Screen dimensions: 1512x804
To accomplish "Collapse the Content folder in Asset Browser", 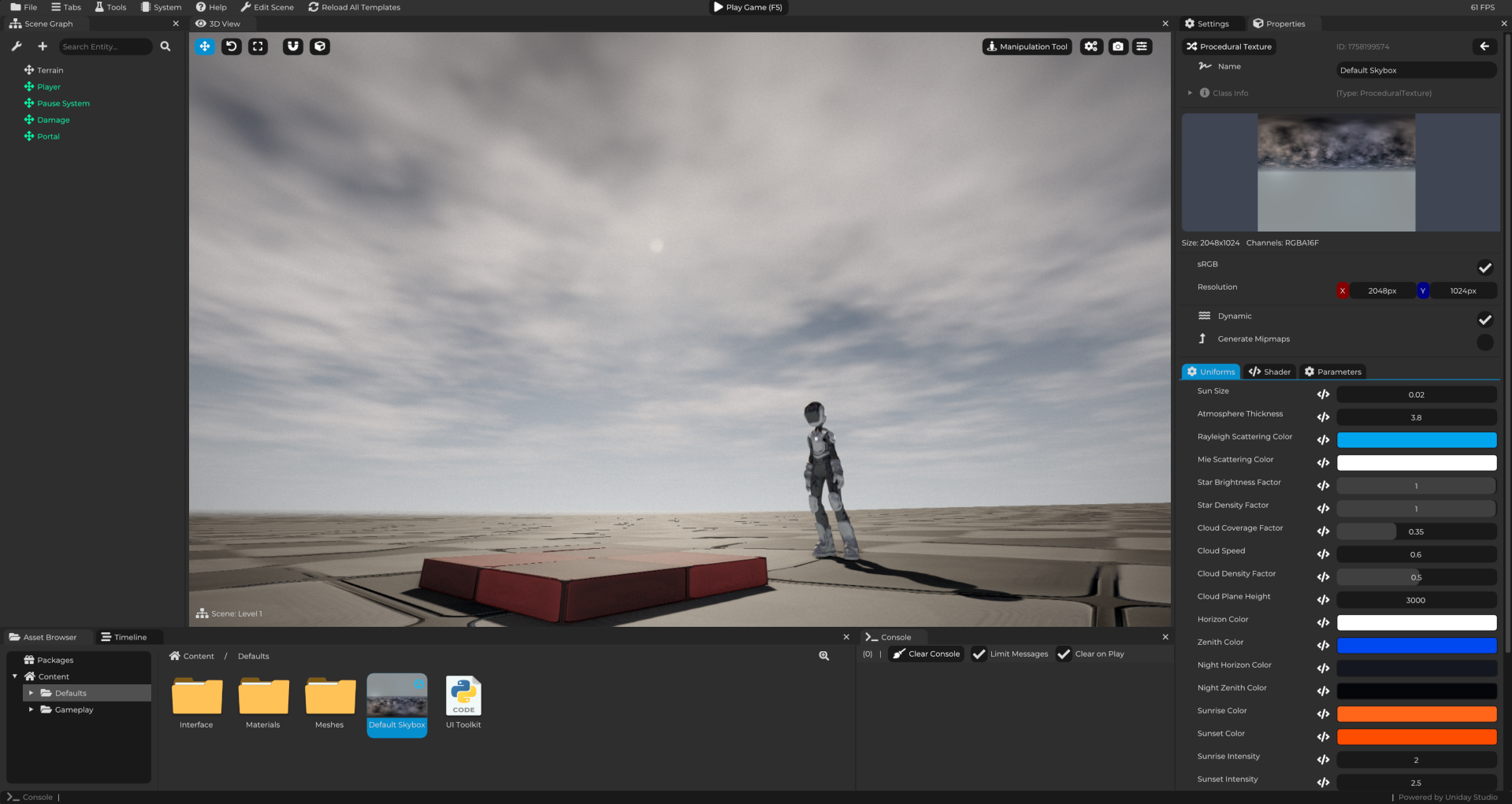I will pyautogui.click(x=13, y=676).
